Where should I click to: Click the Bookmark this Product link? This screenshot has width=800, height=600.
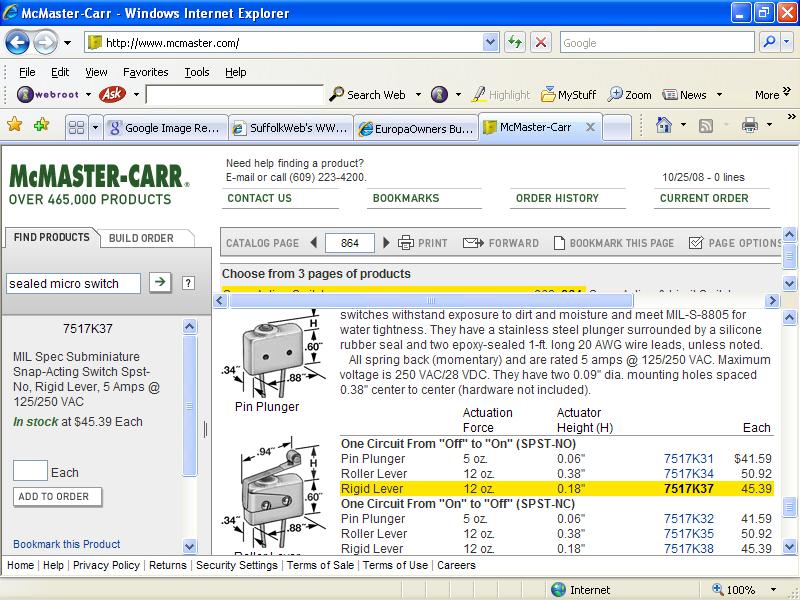67,544
